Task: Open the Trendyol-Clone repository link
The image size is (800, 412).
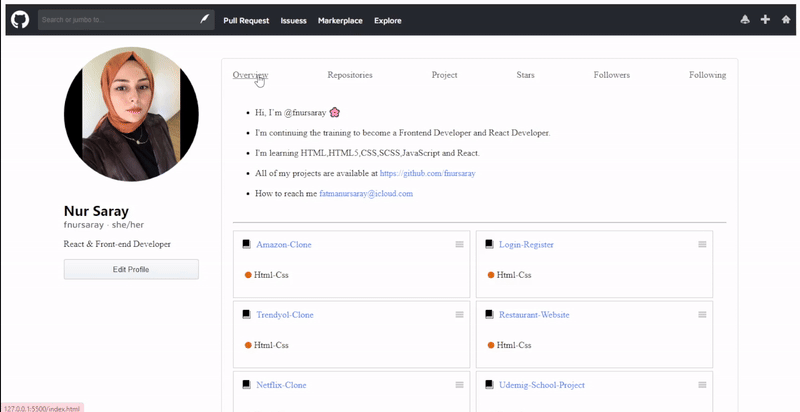Action: coord(285,315)
